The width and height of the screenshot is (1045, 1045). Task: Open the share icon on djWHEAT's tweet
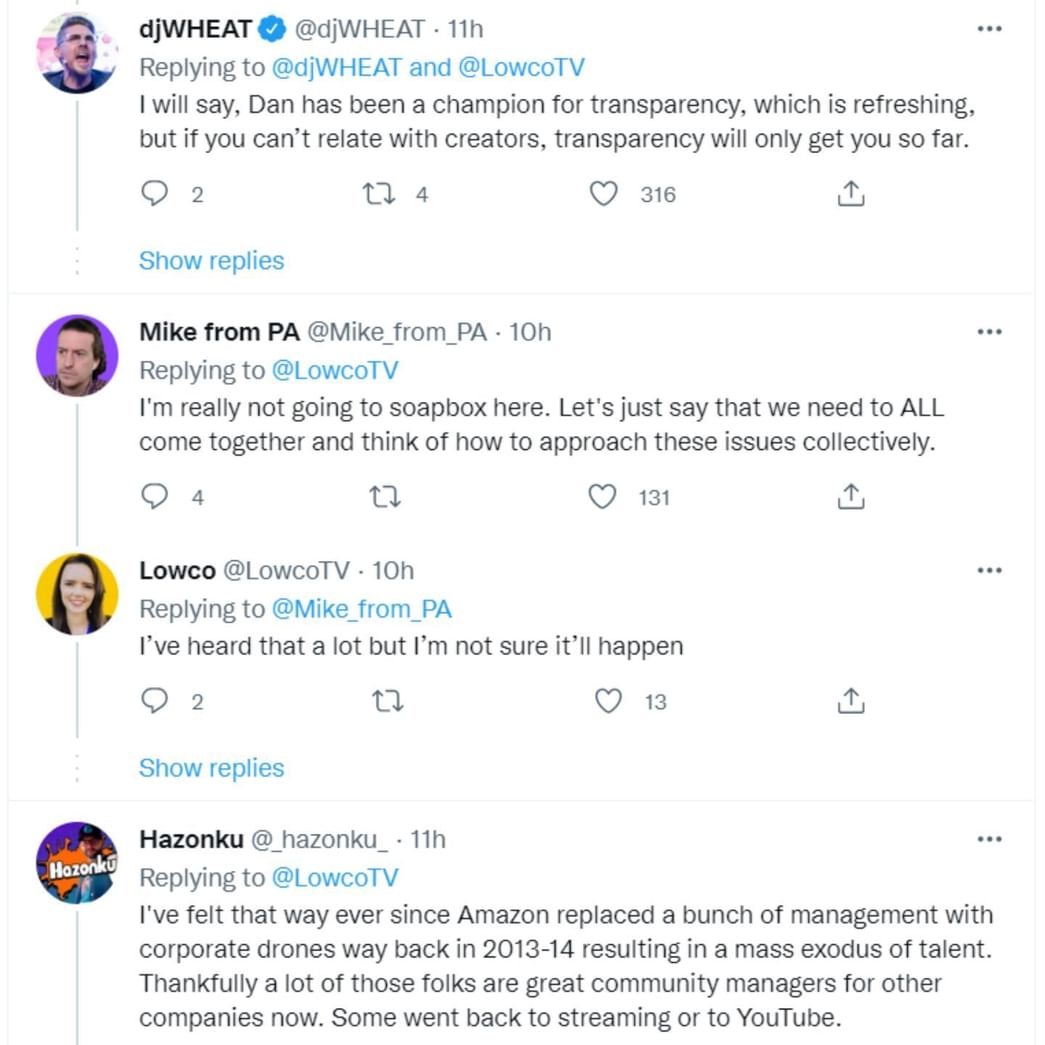850,194
